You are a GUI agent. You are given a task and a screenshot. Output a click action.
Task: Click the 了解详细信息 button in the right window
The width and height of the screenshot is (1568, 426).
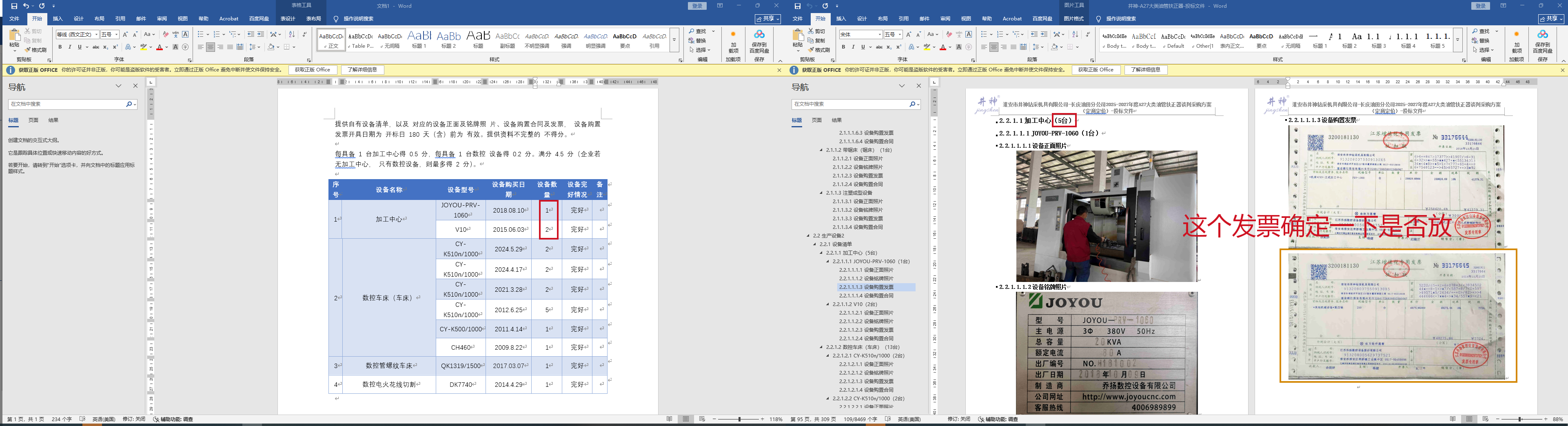pyautogui.click(x=1146, y=70)
